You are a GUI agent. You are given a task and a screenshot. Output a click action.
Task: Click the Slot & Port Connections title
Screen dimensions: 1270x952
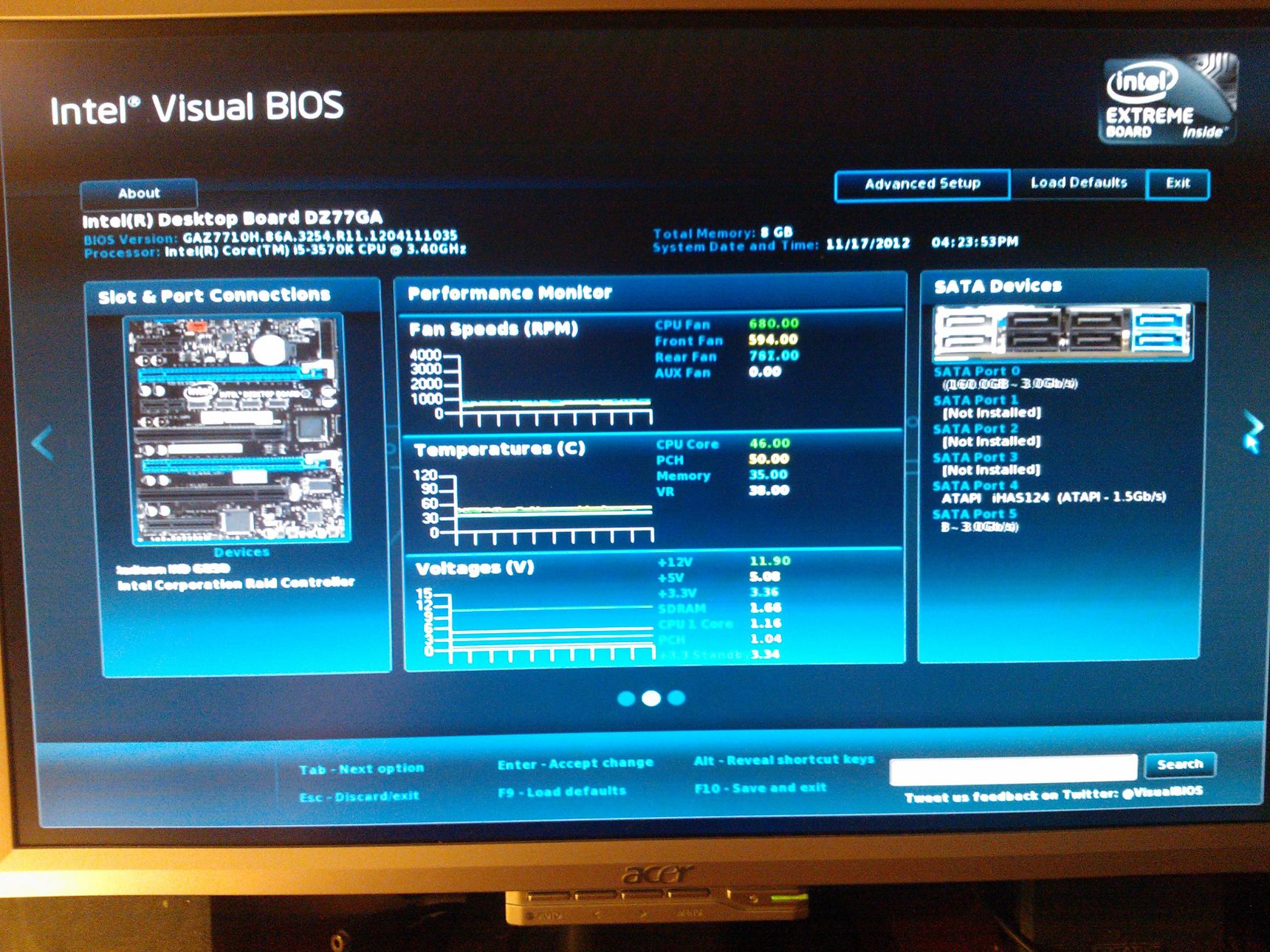[x=214, y=296]
